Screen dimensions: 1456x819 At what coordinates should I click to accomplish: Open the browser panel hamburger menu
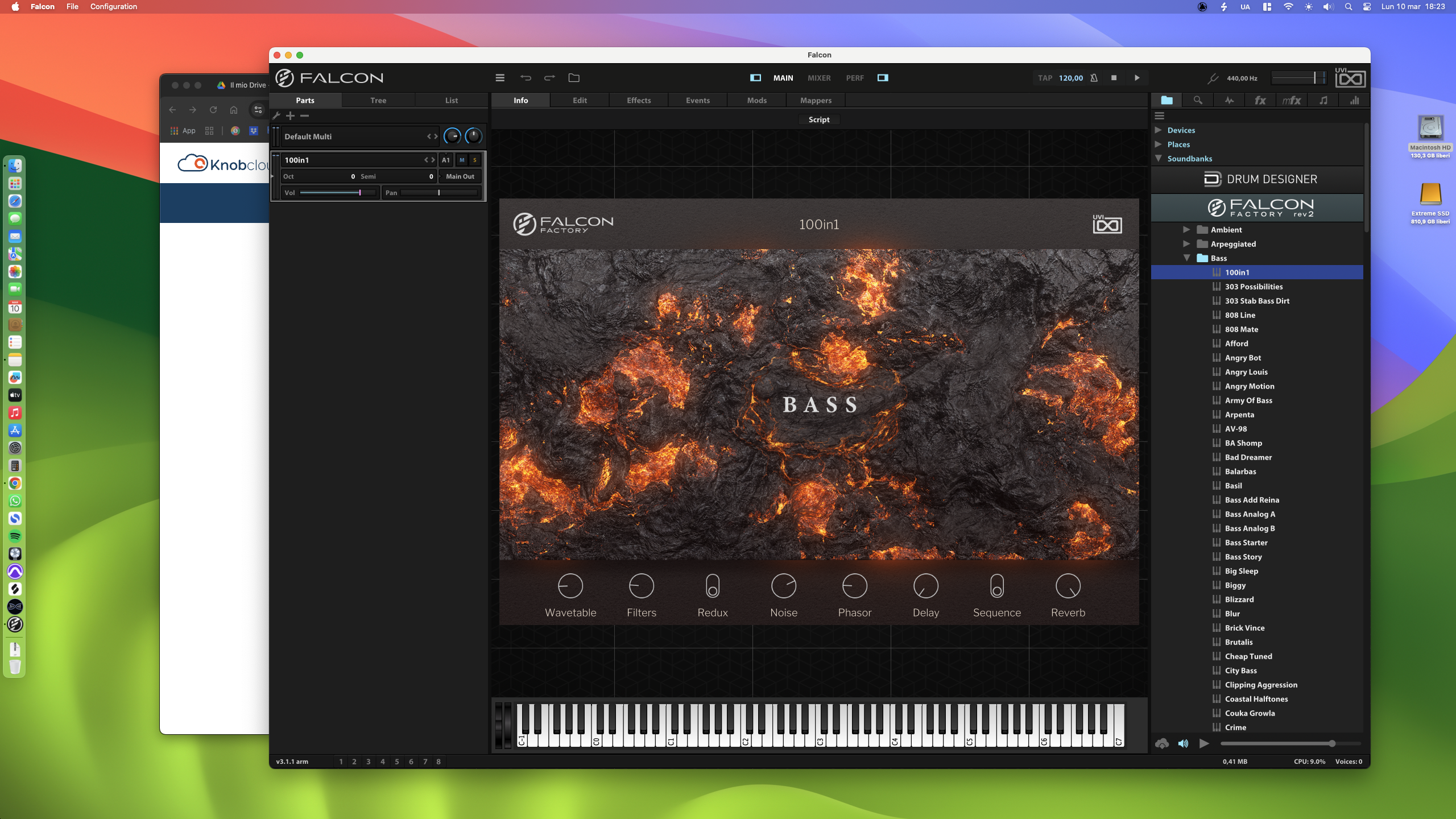coord(1159,115)
